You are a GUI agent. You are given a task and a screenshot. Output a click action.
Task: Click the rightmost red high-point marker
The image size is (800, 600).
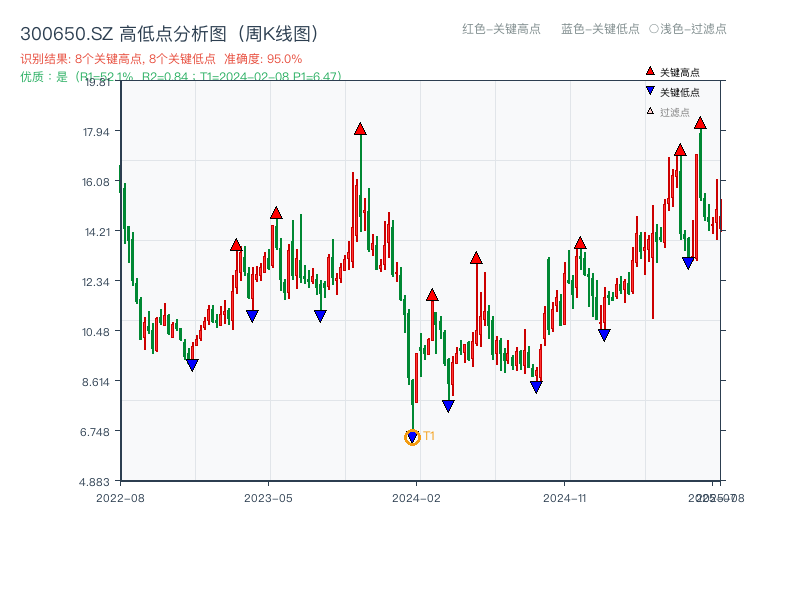(x=700, y=123)
